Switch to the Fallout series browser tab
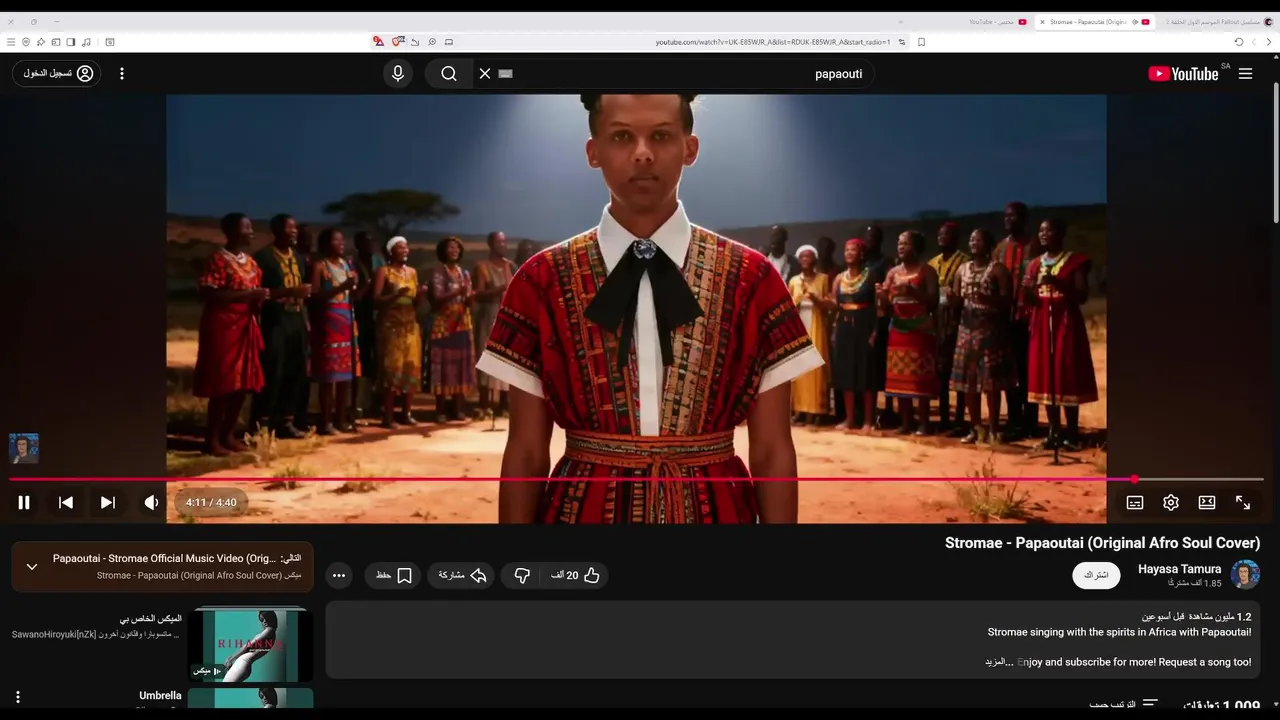Image resolution: width=1280 pixels, height=720 pixels. [x=1220, y=21]
